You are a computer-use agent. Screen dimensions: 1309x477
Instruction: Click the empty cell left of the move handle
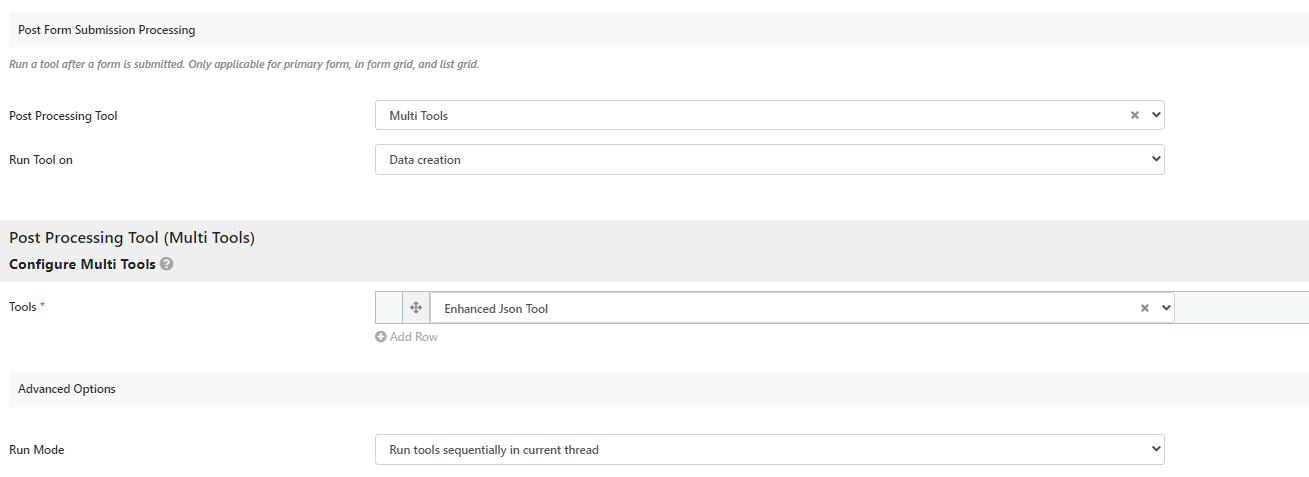click(x=389, y=308)
